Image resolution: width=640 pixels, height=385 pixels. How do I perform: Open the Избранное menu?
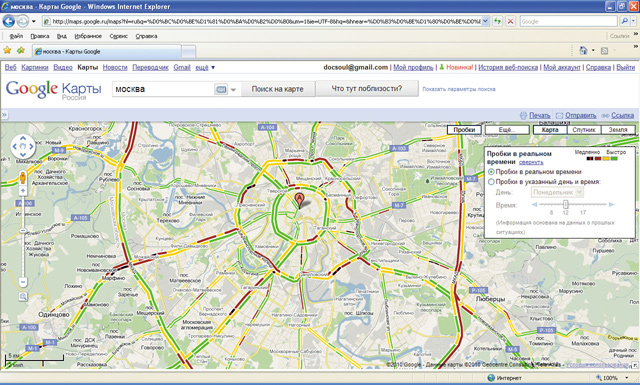[x=88, y=36]
